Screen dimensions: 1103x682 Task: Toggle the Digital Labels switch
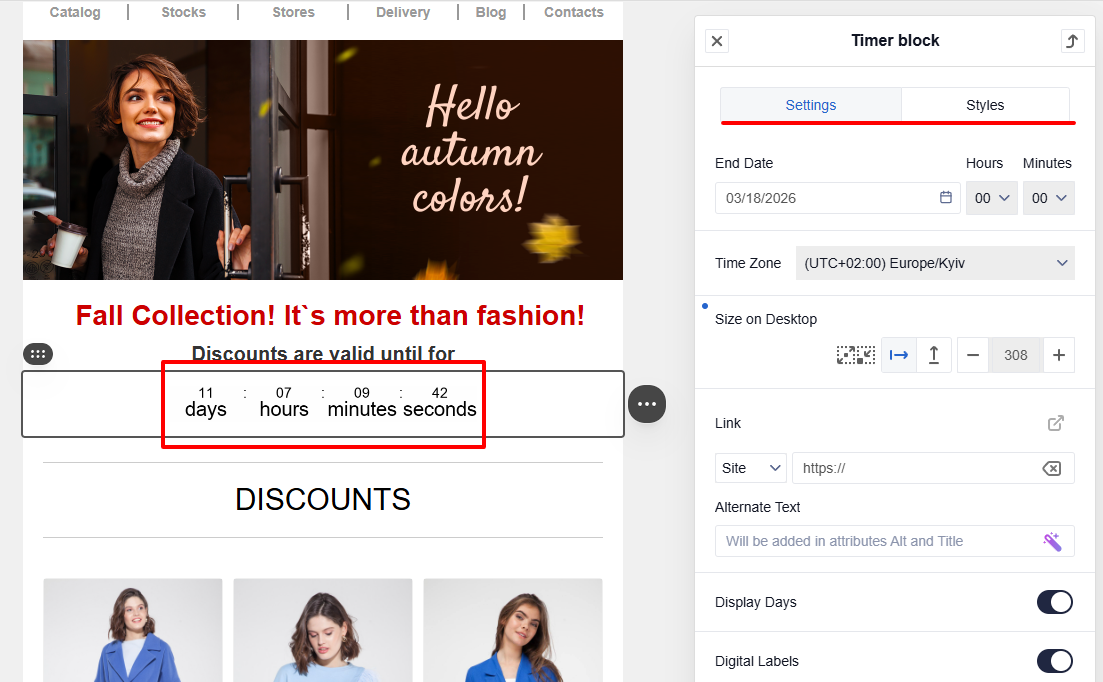pyautogui.click(x=1054, y=661)
